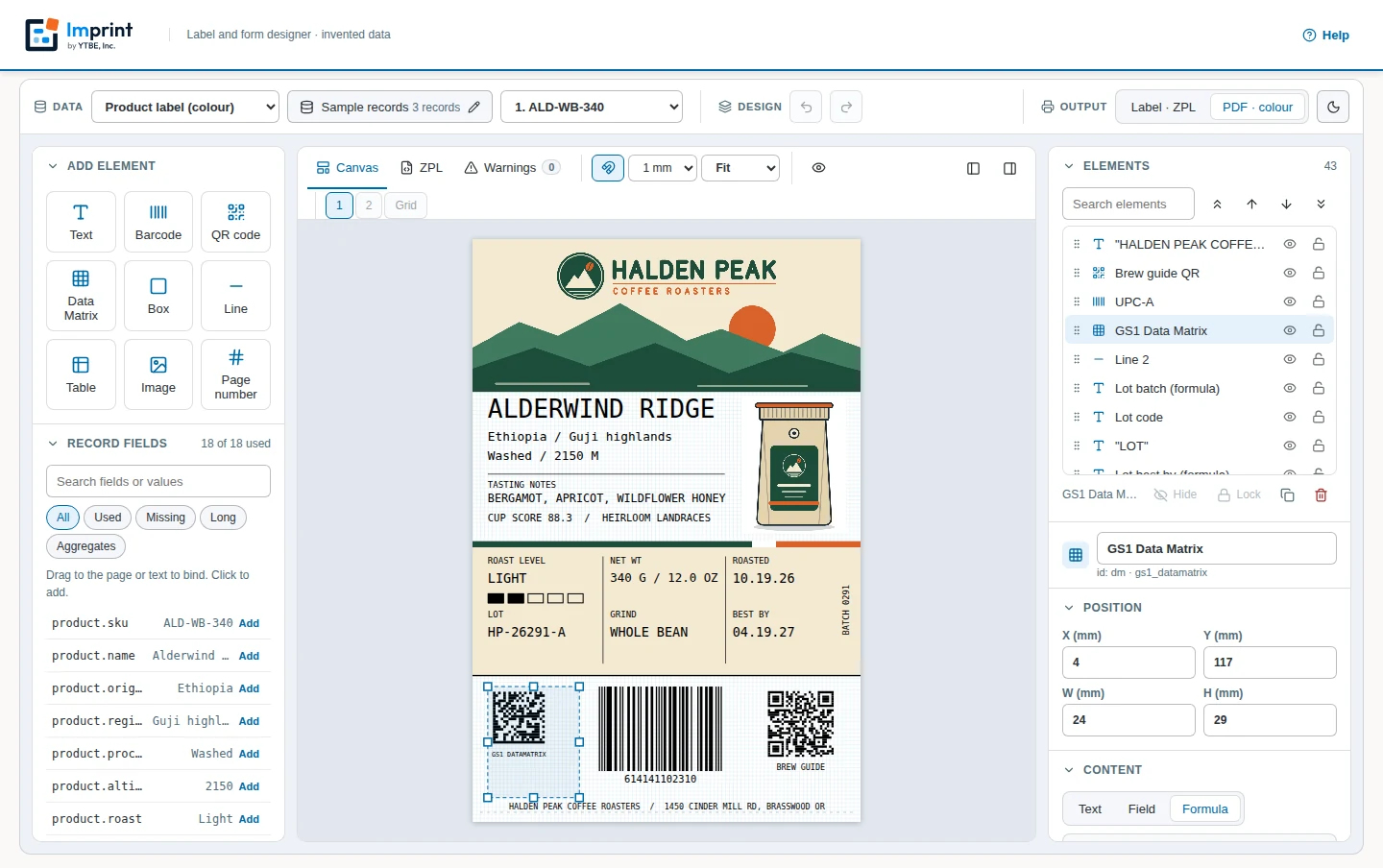
Task: Open the Fit zoom dropdown
Action: (740, 168)
